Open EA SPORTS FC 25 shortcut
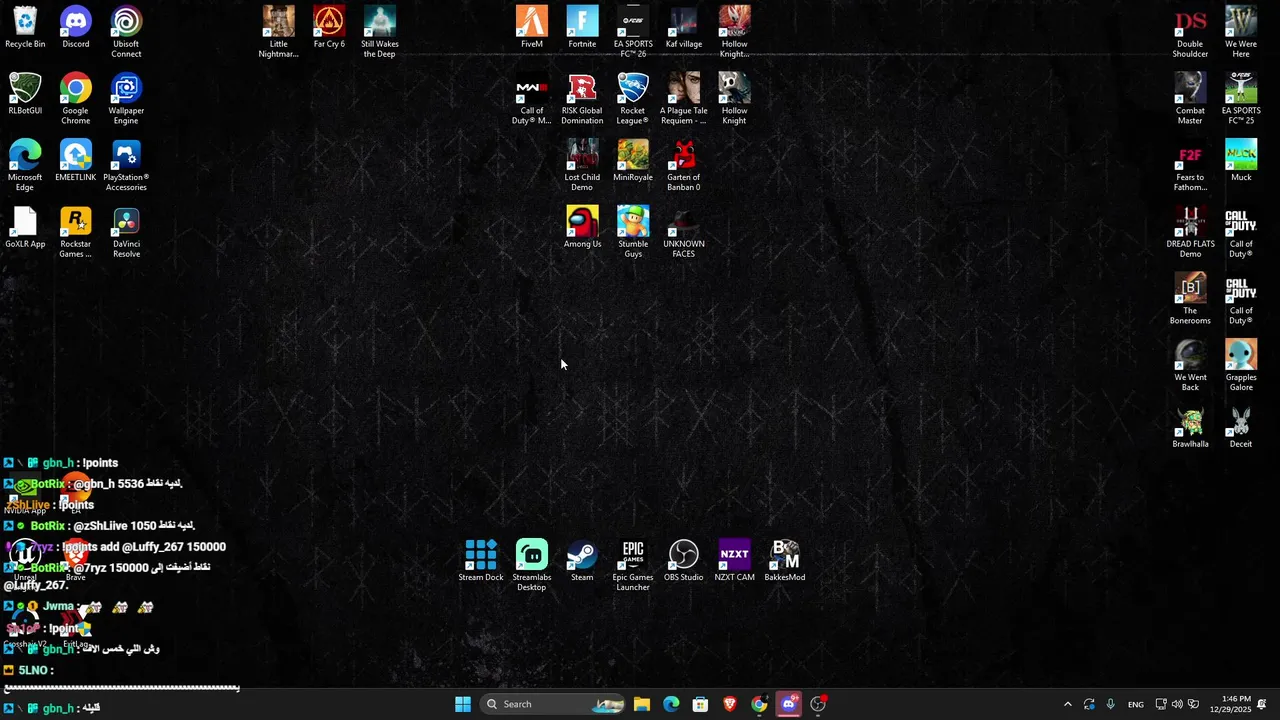Viewport: 1280px width, 720px height. [x=1241, y=98]
